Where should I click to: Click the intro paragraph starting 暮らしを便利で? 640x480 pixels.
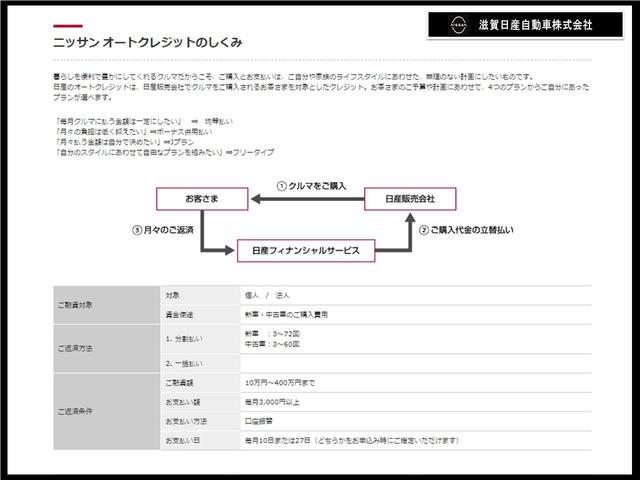(321, 87)
